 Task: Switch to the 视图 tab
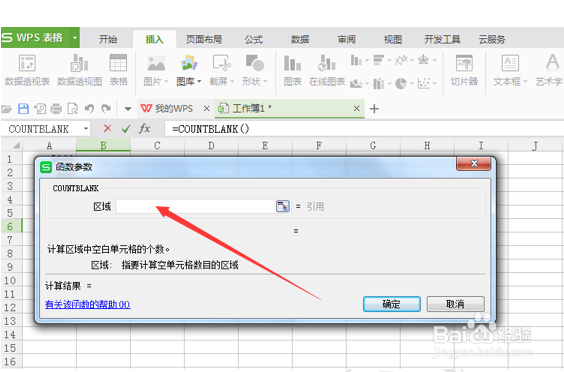393,39
